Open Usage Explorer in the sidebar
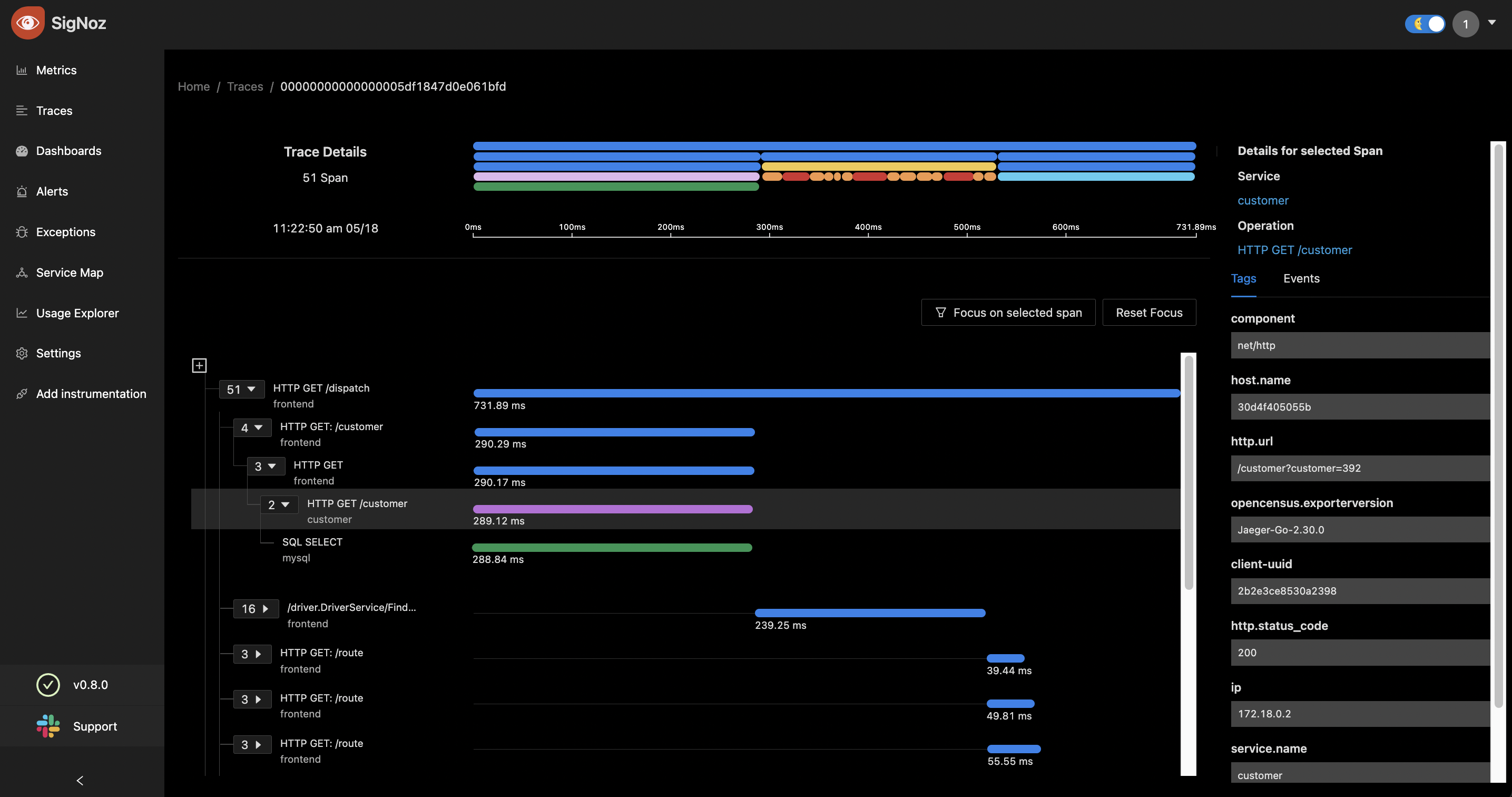 click(x=77, y=313)
